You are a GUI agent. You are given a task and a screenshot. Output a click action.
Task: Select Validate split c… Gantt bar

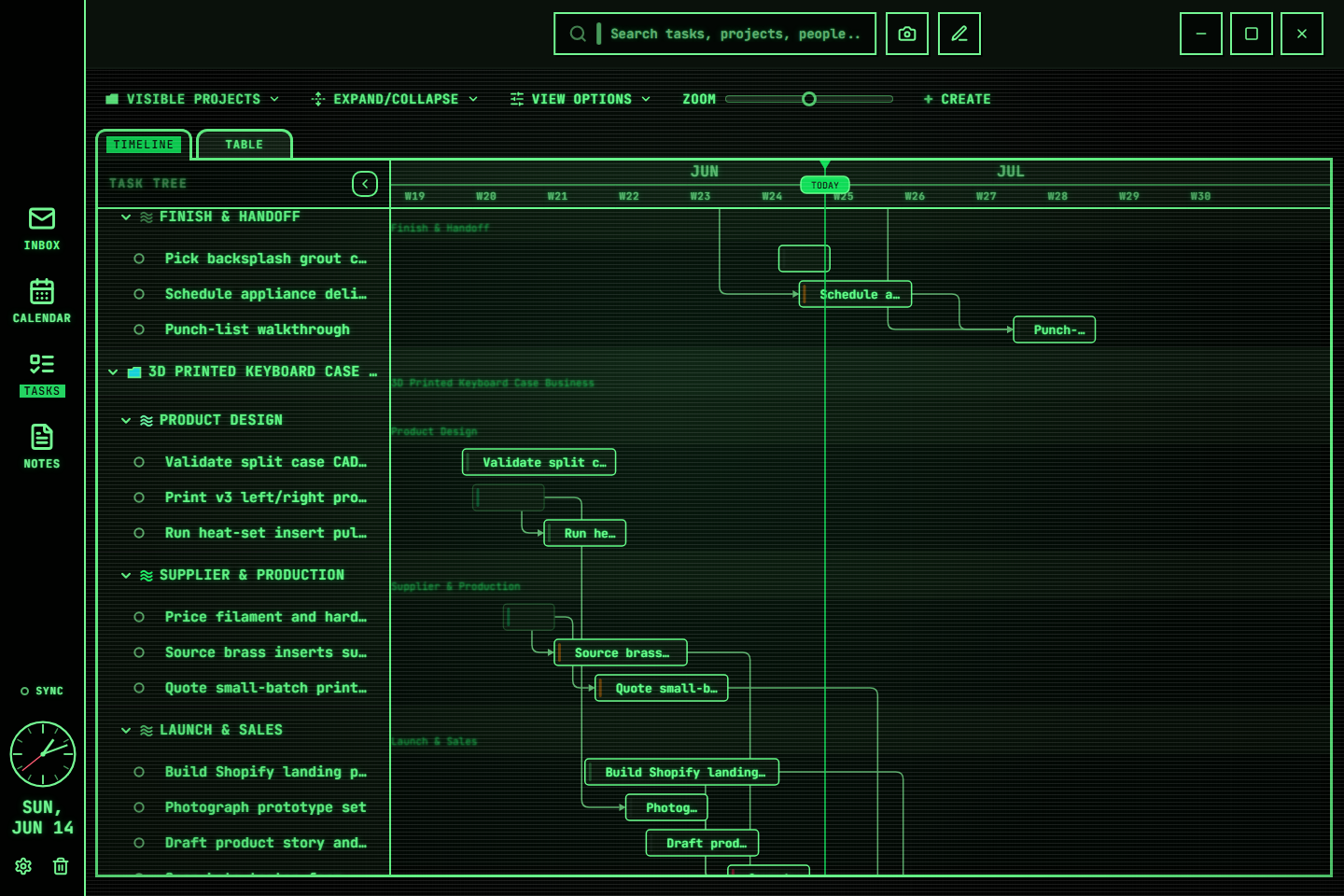(539, 462)
